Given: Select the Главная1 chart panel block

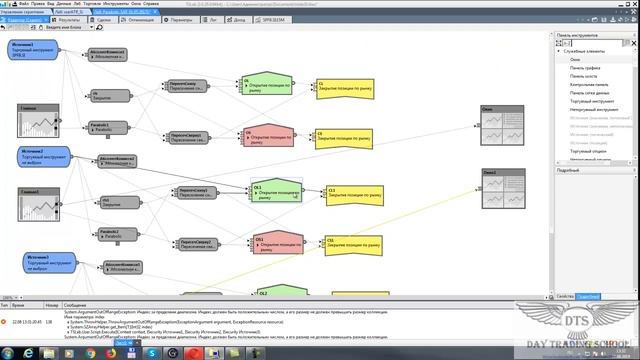Looking at the screenshot, I should point(39,204).
